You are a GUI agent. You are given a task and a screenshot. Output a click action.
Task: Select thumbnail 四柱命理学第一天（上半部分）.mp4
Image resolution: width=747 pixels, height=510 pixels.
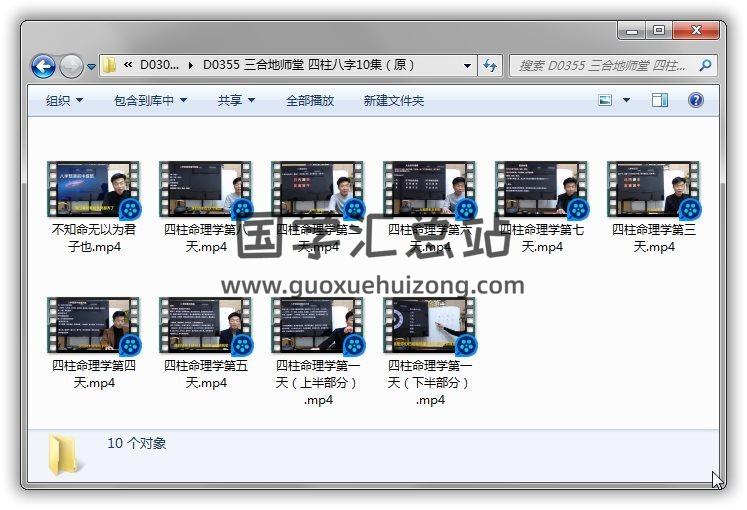tap(318, 326)
